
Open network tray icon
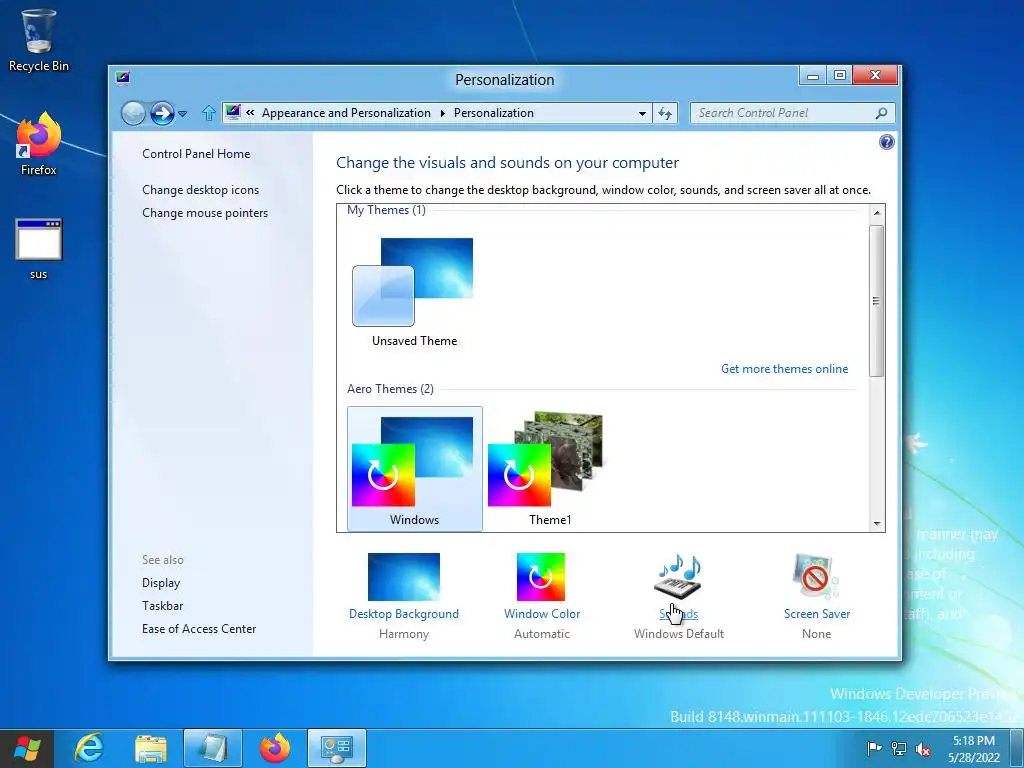(899, 748)
